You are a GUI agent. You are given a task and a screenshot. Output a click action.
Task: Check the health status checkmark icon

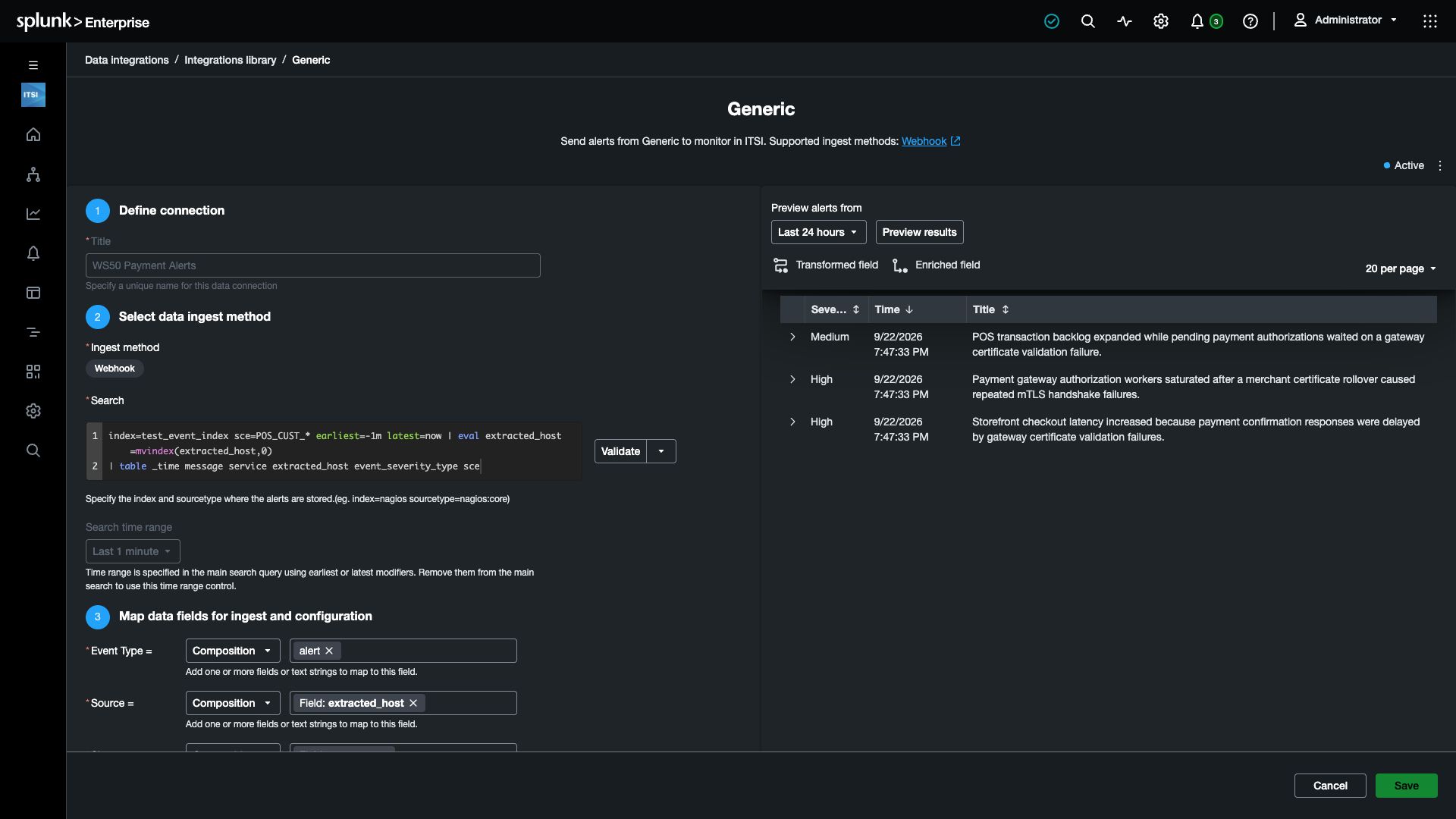pyautogui.click(x=1051, y=21)
